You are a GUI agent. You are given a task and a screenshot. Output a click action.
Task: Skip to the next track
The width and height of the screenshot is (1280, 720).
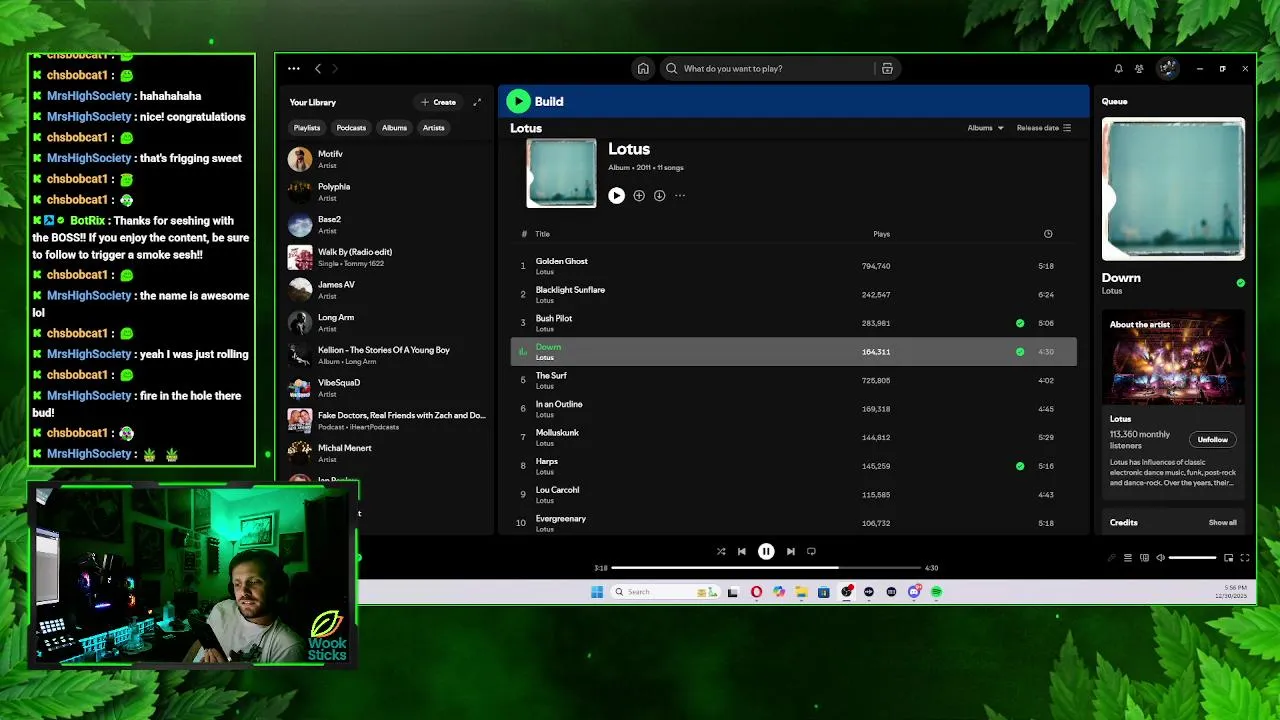790,551
